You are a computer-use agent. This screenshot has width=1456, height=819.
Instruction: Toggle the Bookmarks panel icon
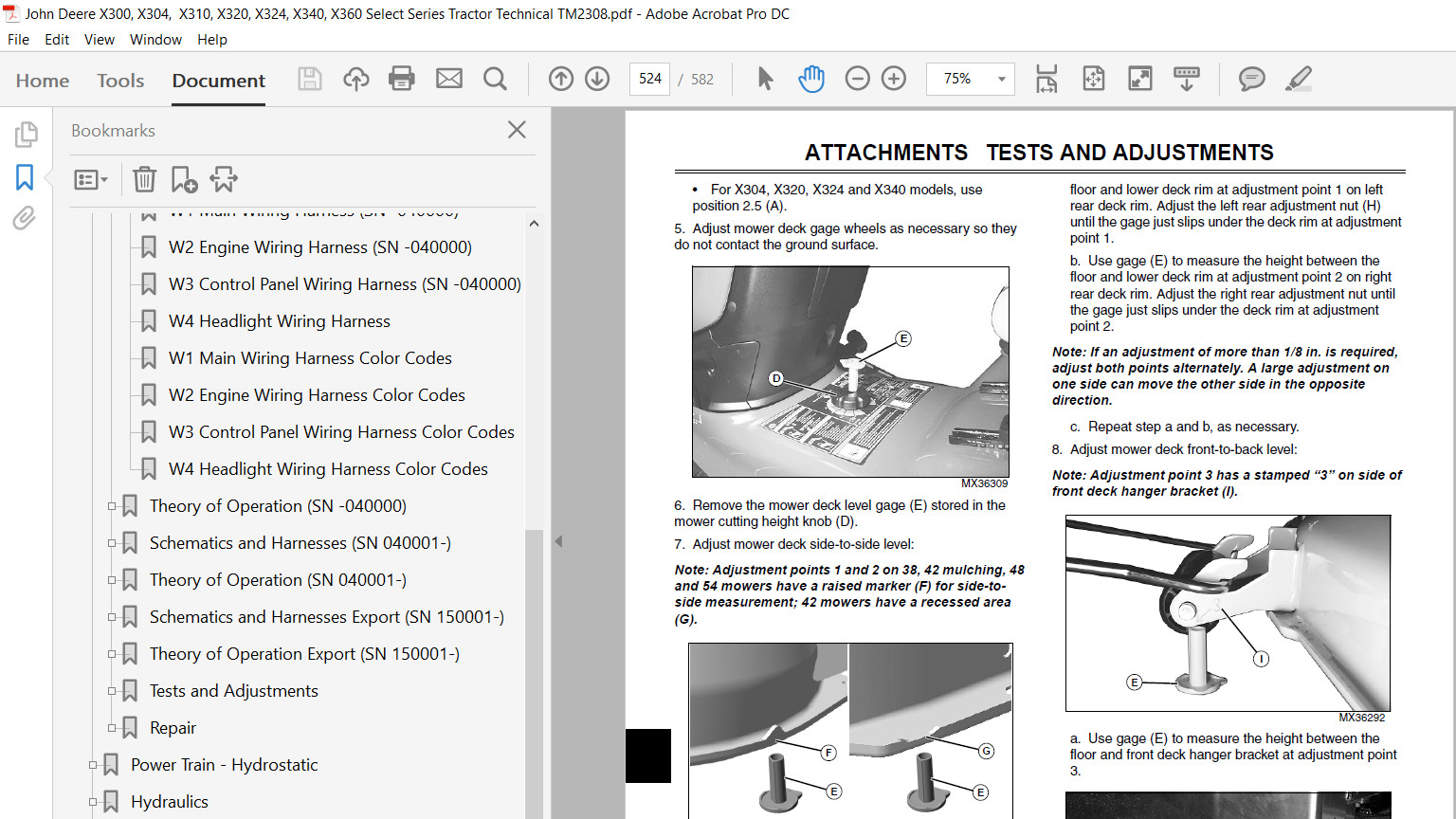[25, 177]
